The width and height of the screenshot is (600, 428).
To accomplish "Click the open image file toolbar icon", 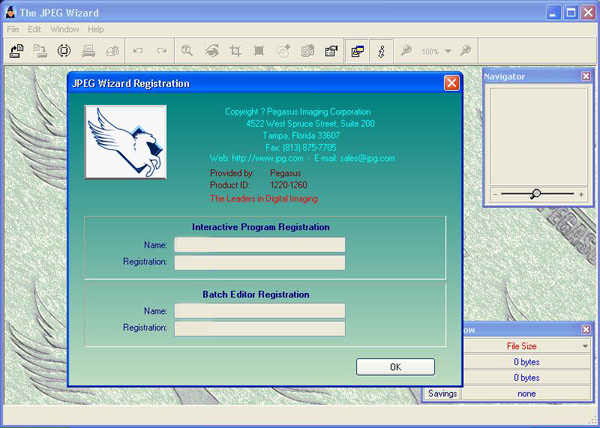I will (17, 50).
